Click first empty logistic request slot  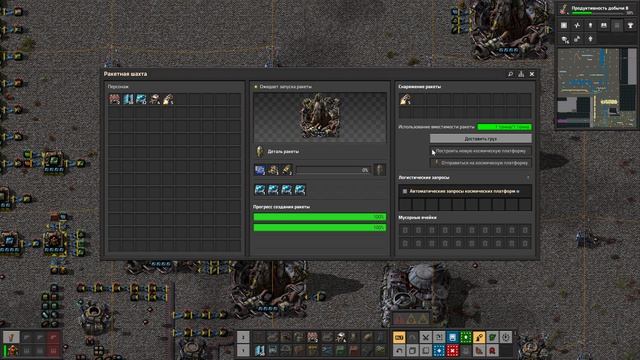(x=405, y=204)
